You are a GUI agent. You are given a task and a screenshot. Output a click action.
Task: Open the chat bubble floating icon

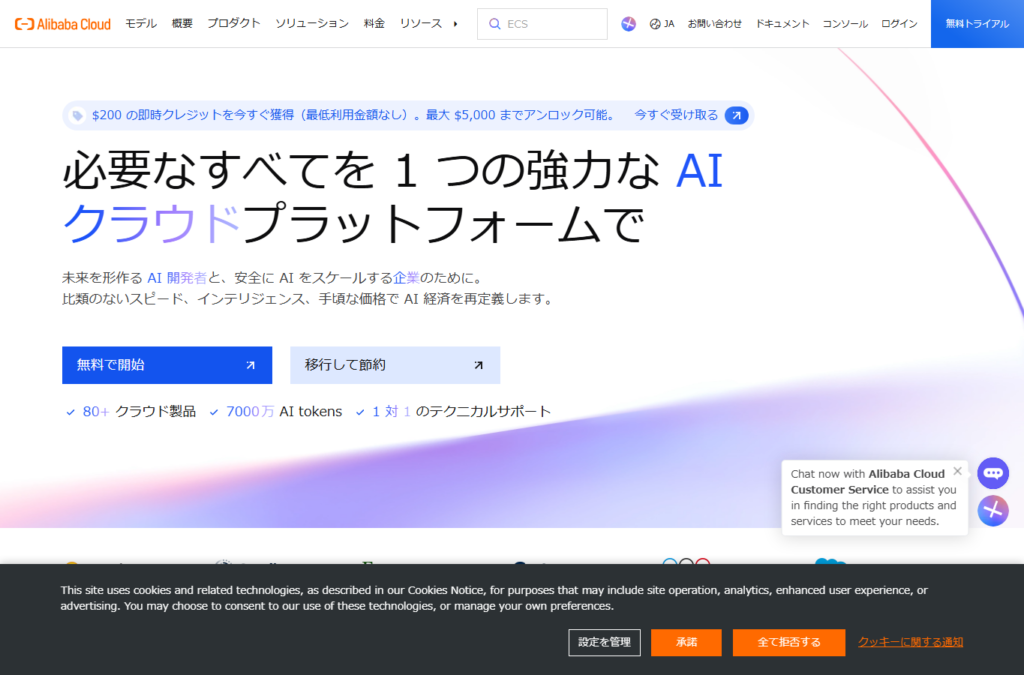pos(993,473)
